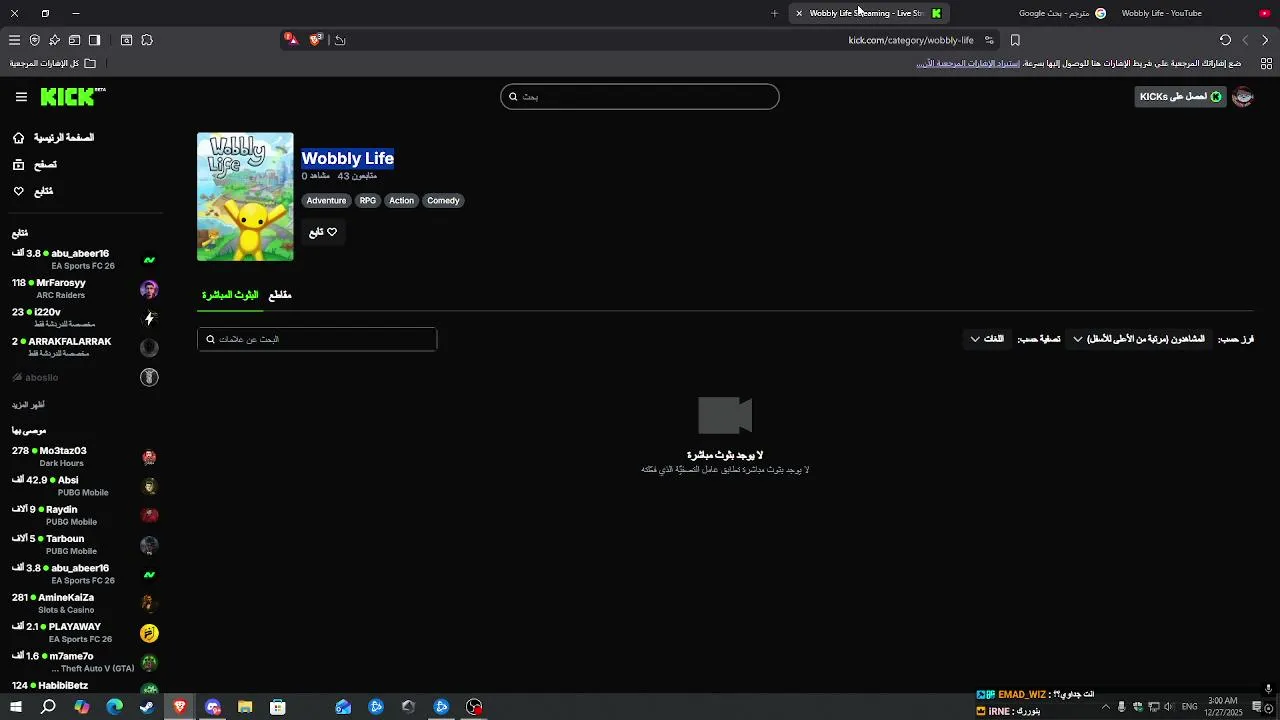Open abu_aeer16 channel under following
This screenshot has height=720, width=1280.
84,259
